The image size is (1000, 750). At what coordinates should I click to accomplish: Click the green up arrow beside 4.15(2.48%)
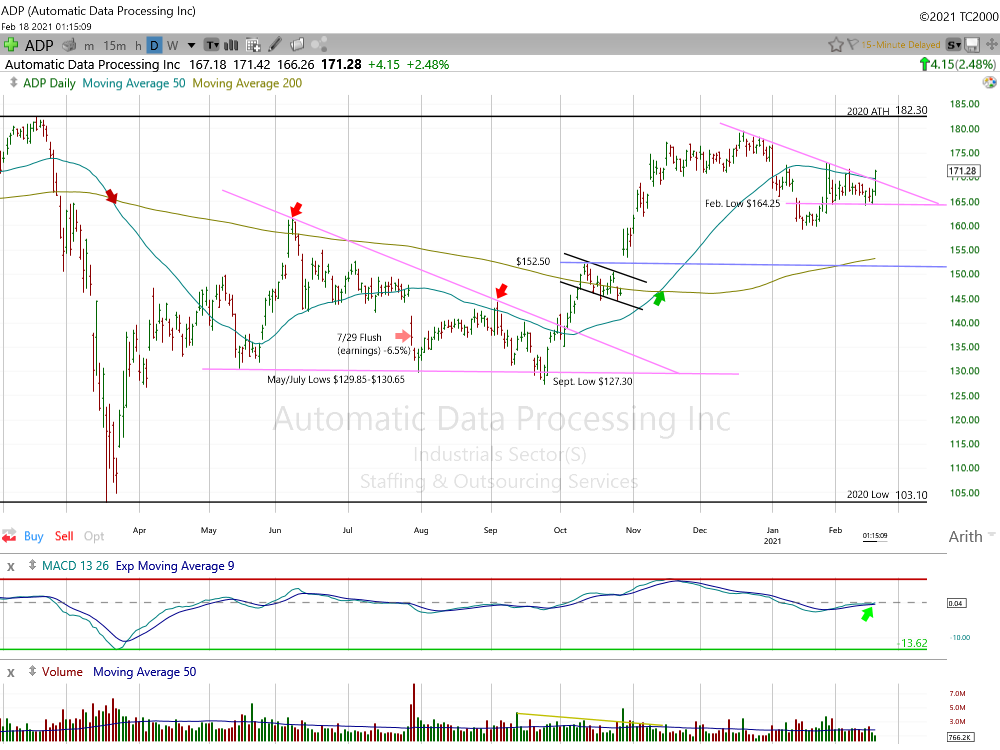click(x=924, y=64)
